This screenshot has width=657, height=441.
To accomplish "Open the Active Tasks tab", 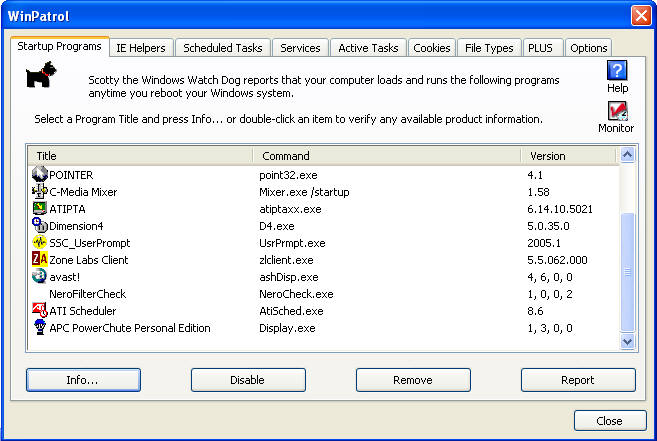I will (x=368, y=48).
